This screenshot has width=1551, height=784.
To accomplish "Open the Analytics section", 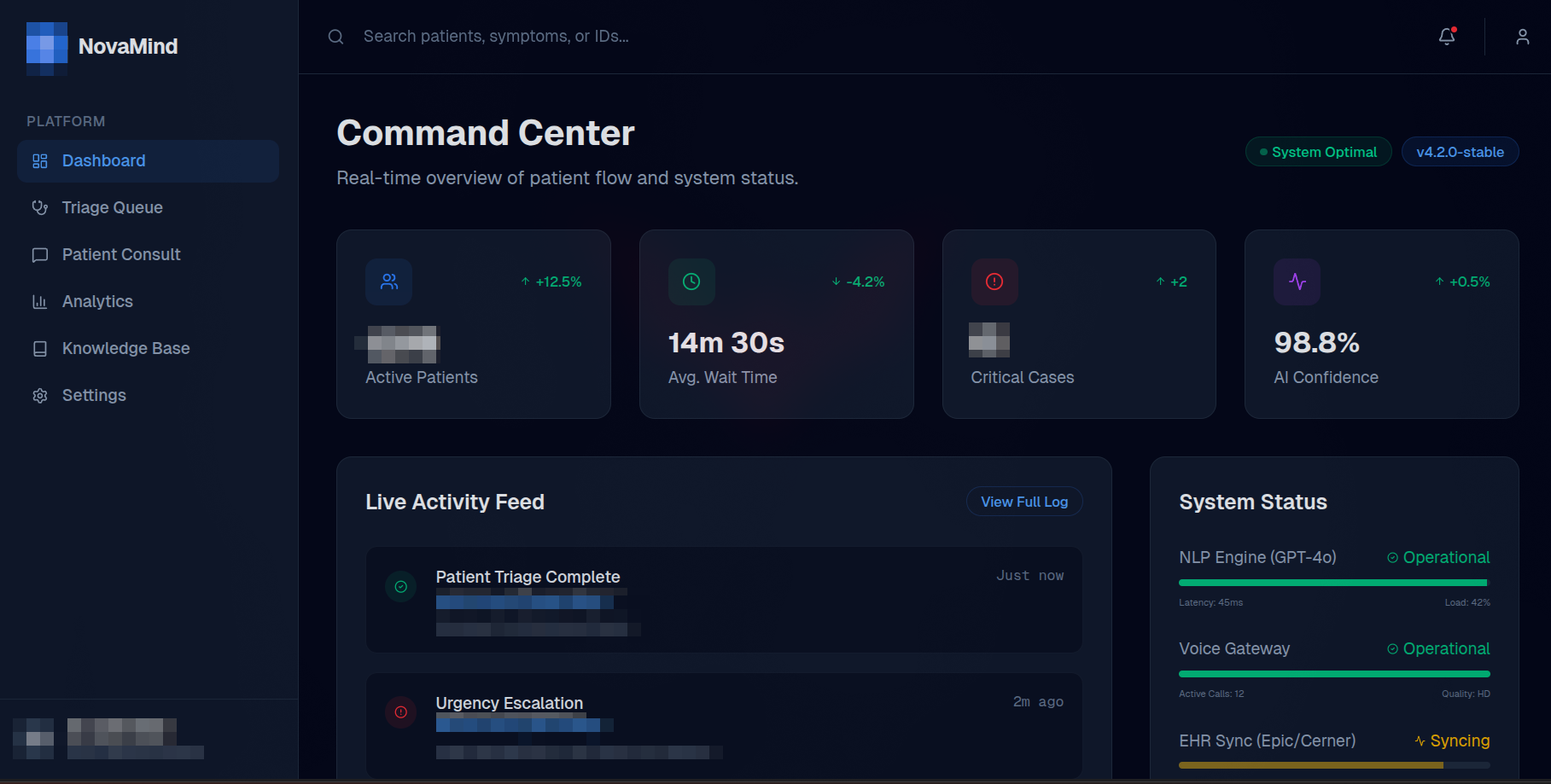I will point(148,302).
